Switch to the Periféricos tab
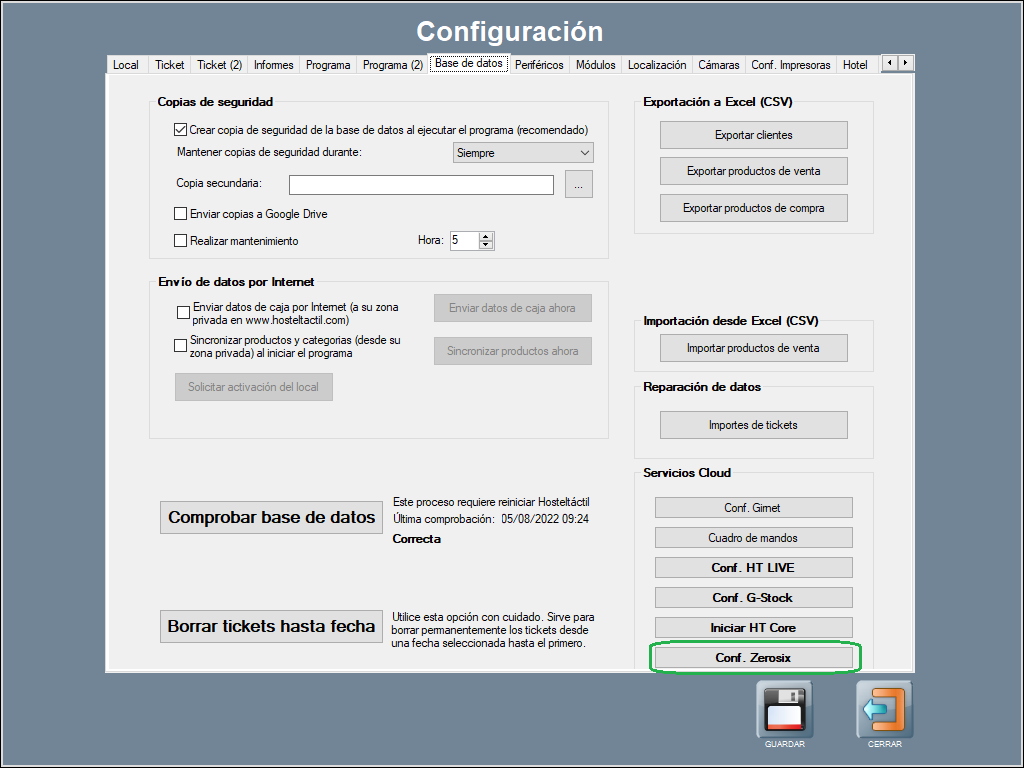Viewport: 1024px width, 768px height. coord(539,65)
